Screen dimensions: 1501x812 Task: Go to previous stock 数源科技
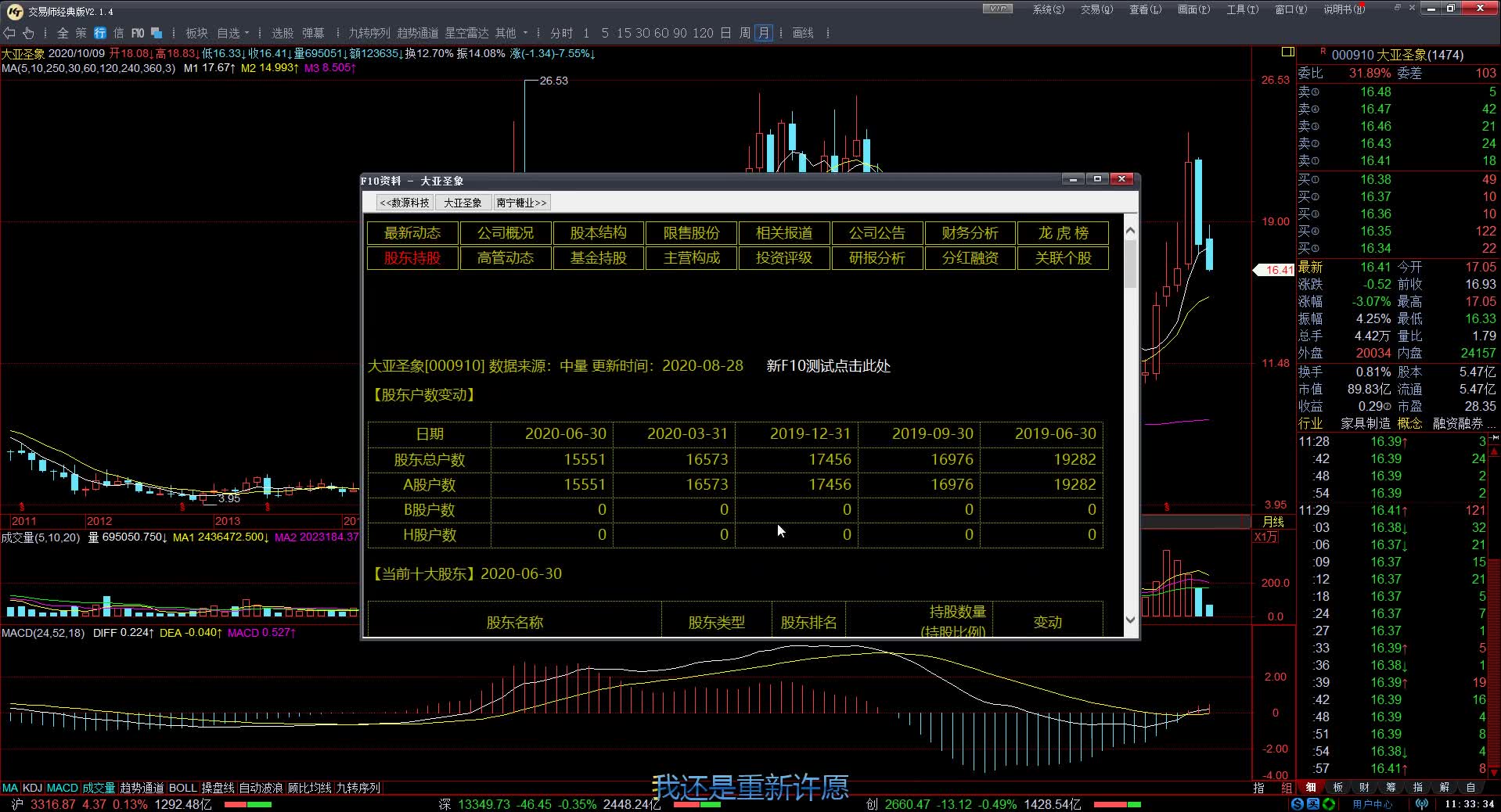point(405,203)
